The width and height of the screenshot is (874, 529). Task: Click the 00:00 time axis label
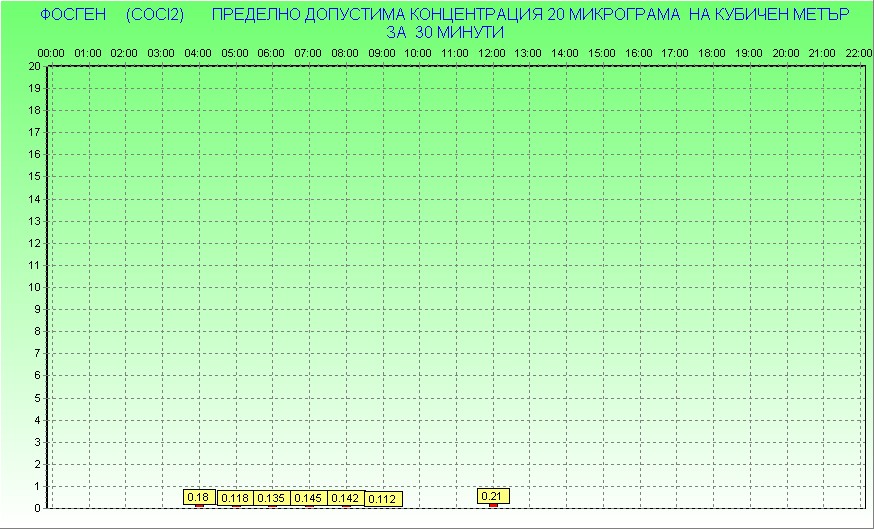(51, 54)
